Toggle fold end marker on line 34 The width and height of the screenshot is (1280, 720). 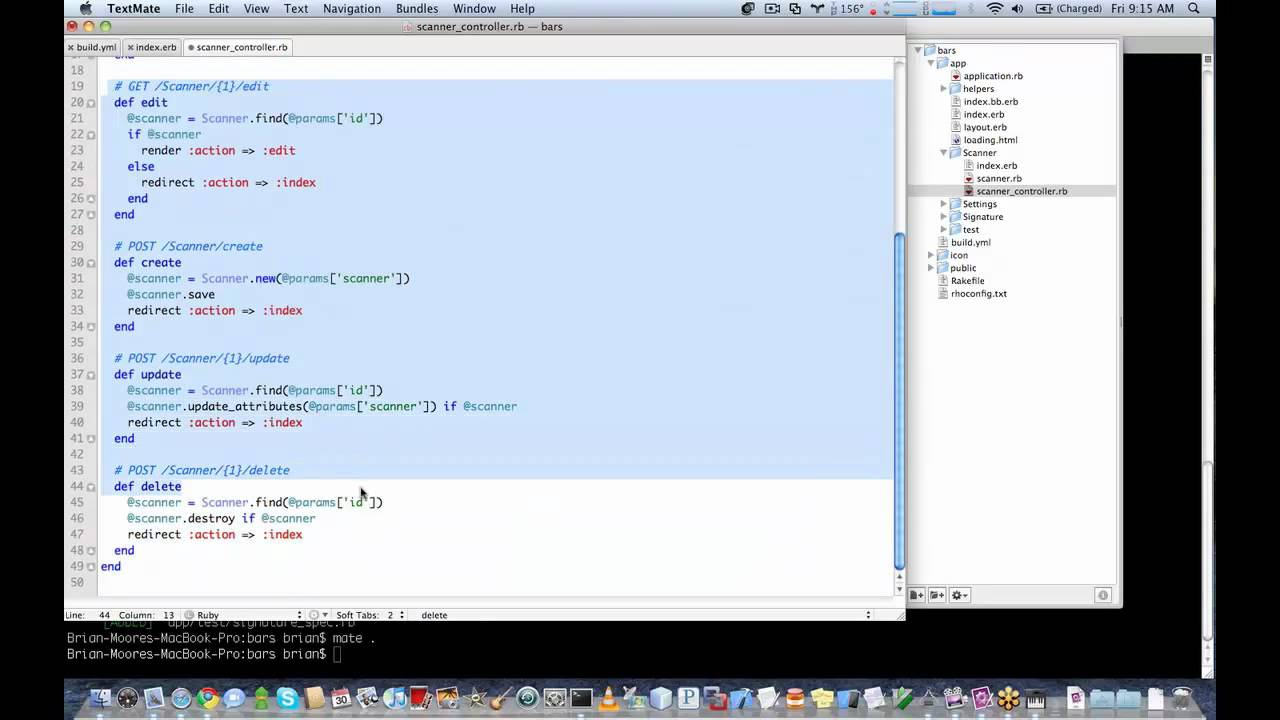click(x=91, y=326)
